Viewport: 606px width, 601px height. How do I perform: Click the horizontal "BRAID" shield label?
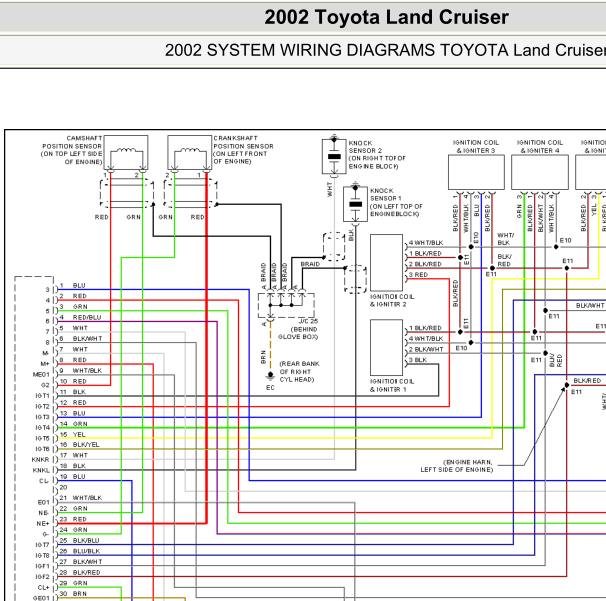click(x=310, y=264)
